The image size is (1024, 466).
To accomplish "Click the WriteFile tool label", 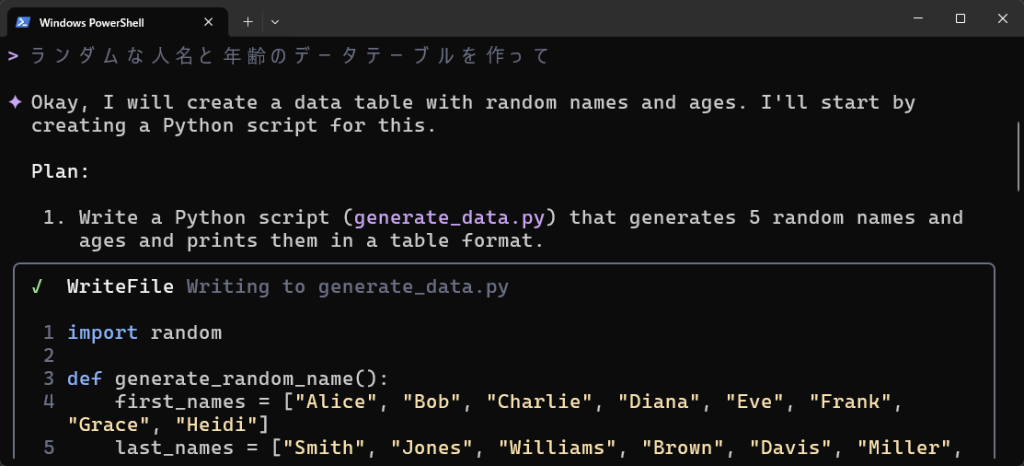I will tap(120, 287).
